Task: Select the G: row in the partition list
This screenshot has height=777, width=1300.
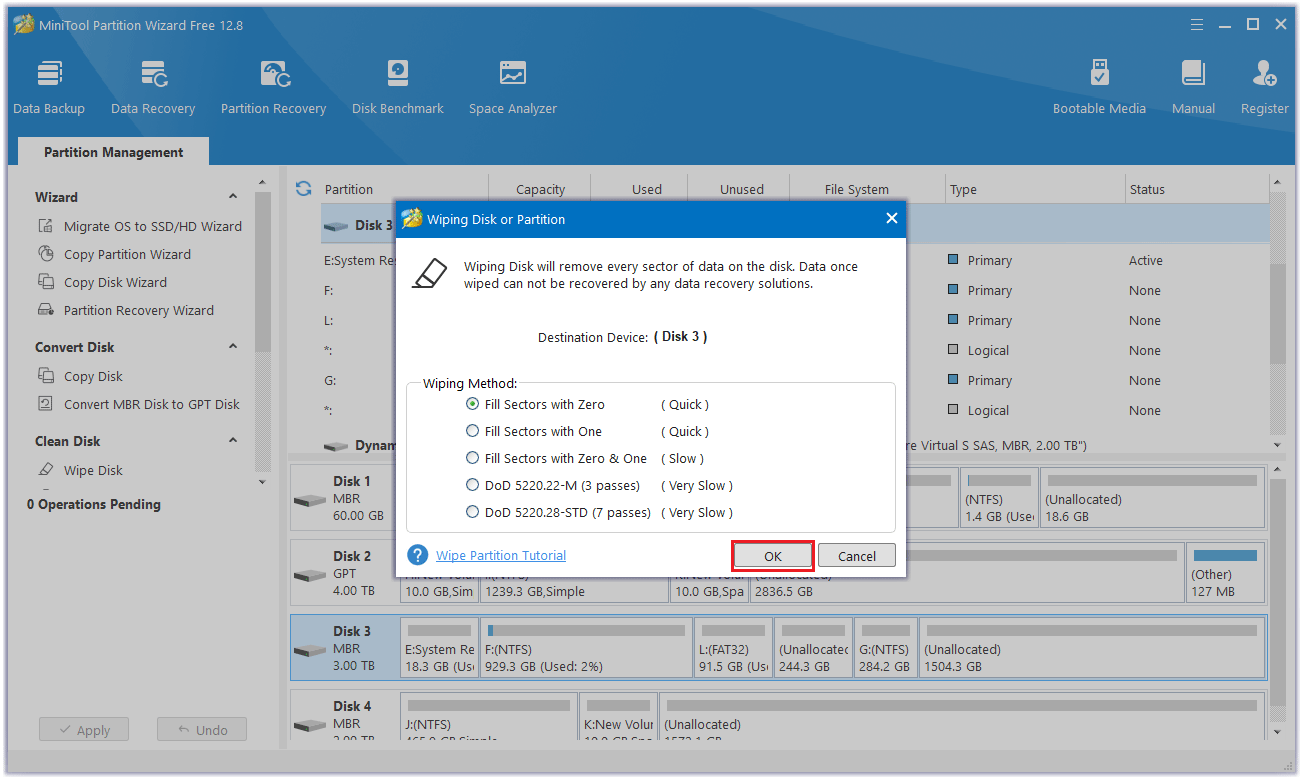Action: click(x=795, y=380)
